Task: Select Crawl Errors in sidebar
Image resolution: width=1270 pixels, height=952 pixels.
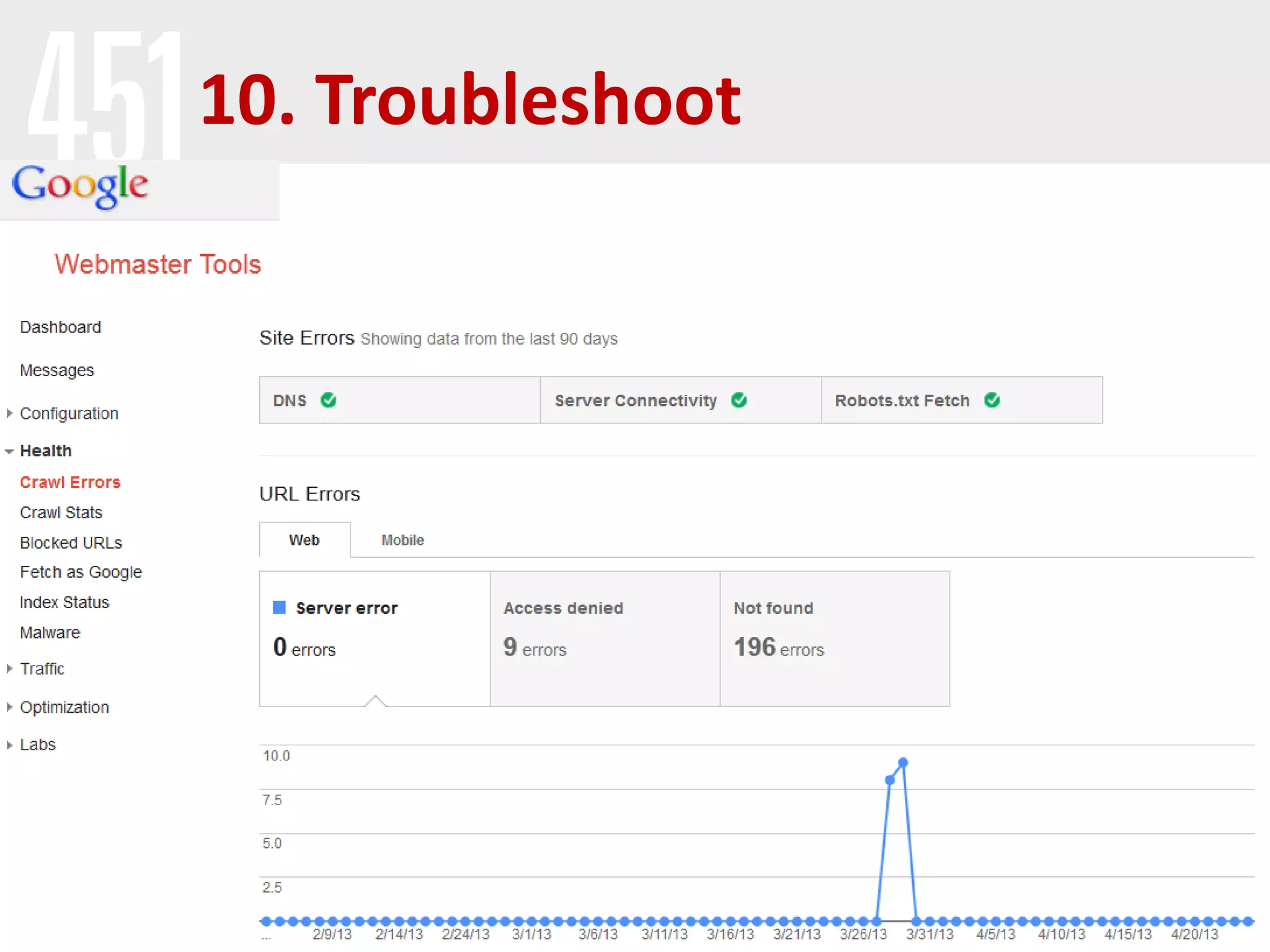Action: [x=70, y=482]
